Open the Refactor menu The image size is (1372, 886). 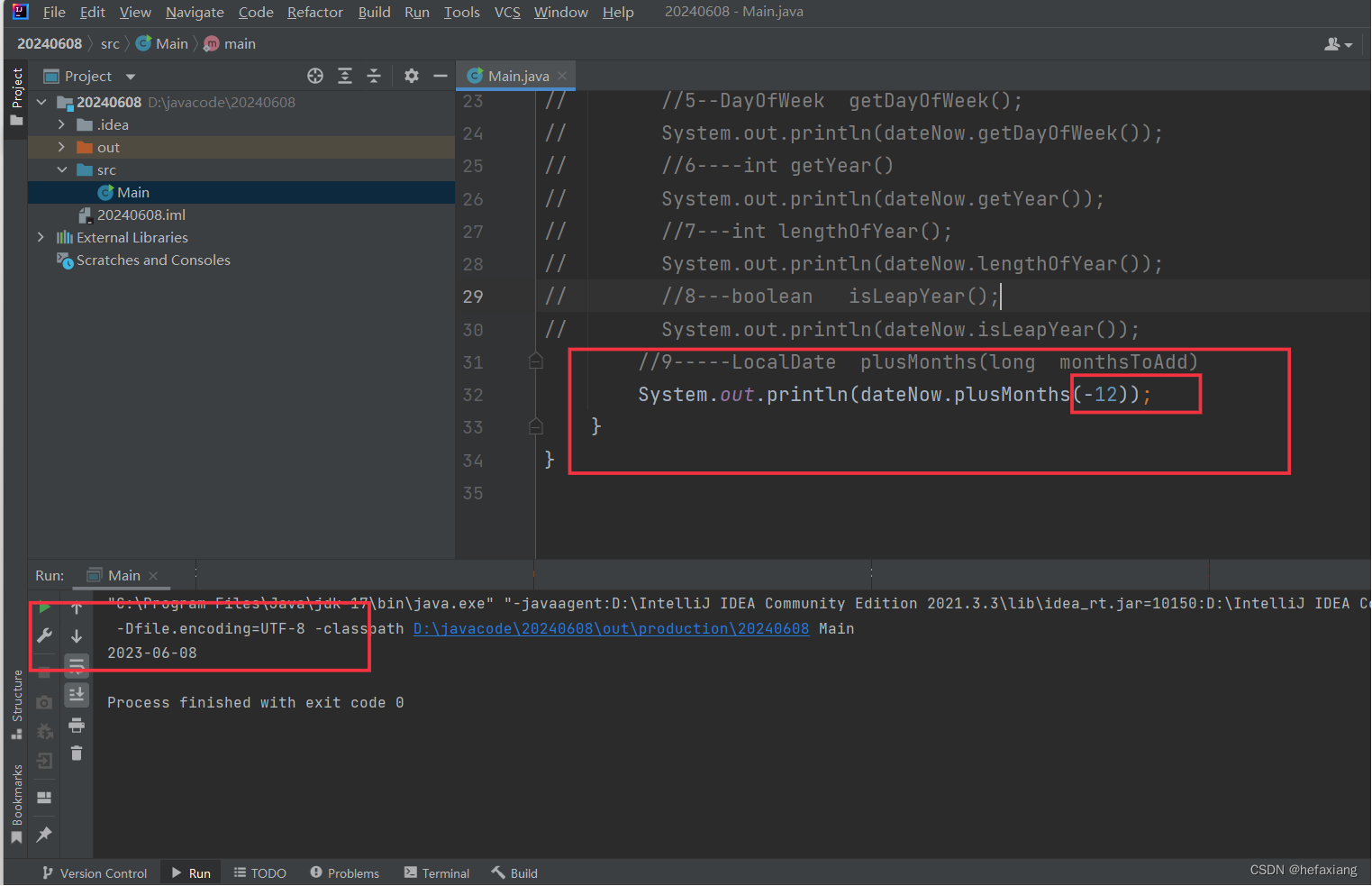click(x=314, y=12)
